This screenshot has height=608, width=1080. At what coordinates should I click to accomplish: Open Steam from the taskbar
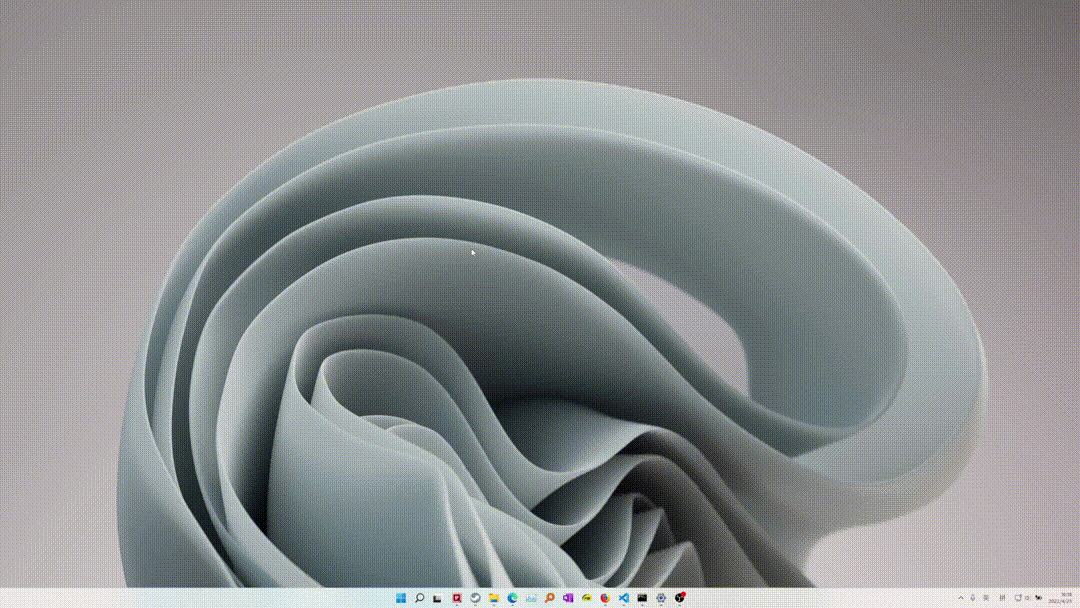coord(475,598)
